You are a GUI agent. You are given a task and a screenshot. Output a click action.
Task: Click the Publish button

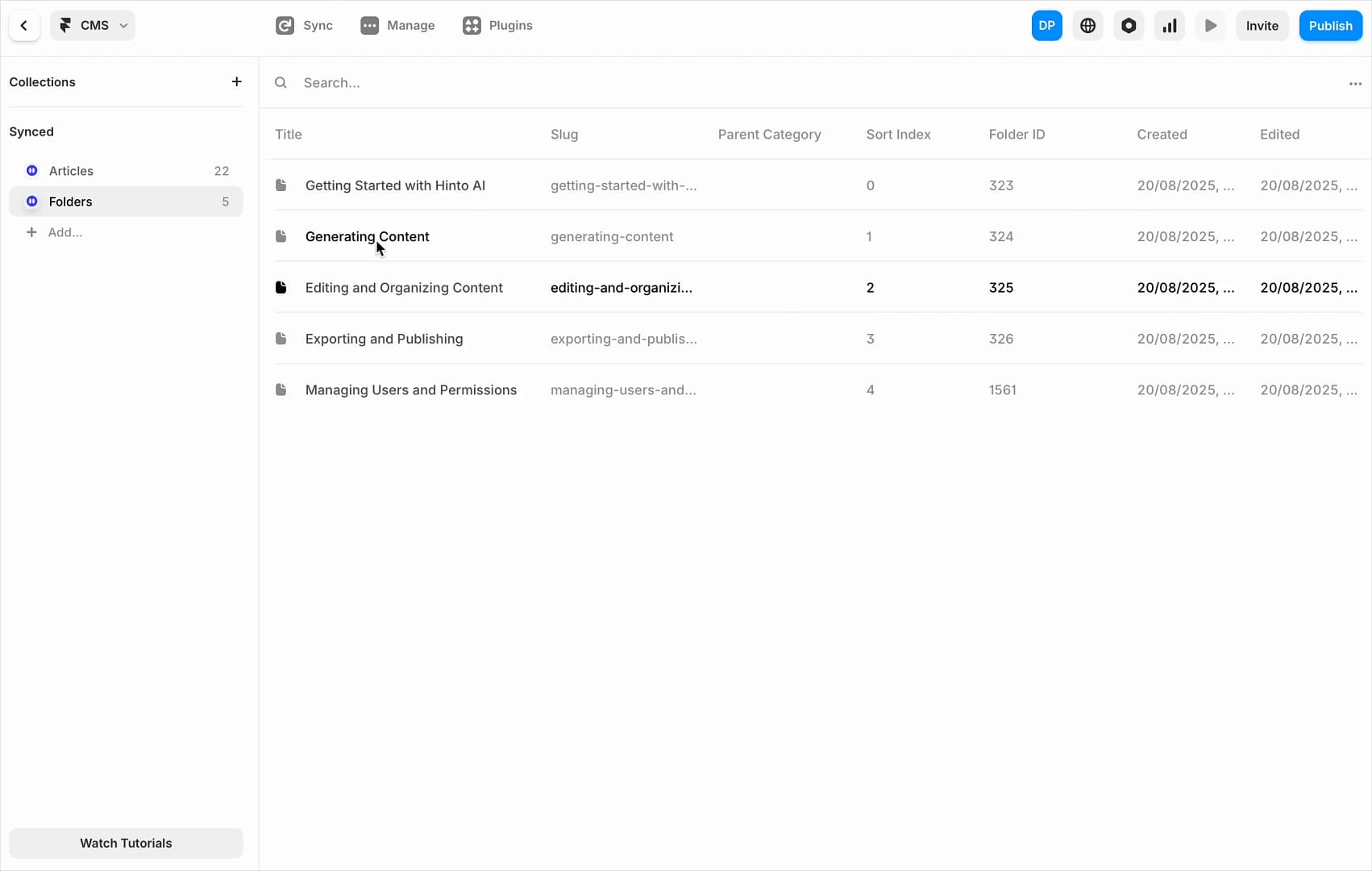(1330, 26)
